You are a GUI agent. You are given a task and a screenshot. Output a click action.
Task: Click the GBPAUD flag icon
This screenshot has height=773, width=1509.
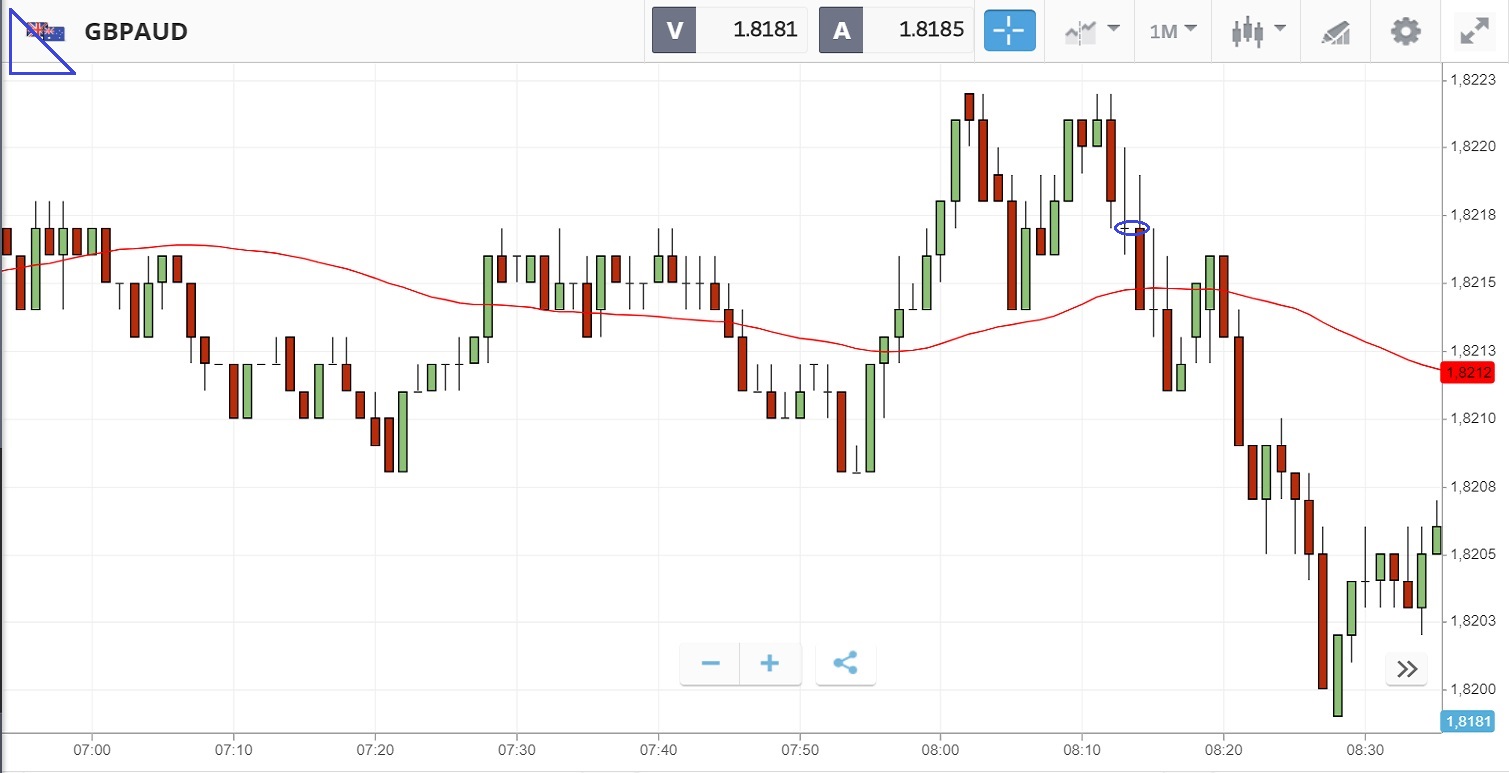tap(45, 31)
